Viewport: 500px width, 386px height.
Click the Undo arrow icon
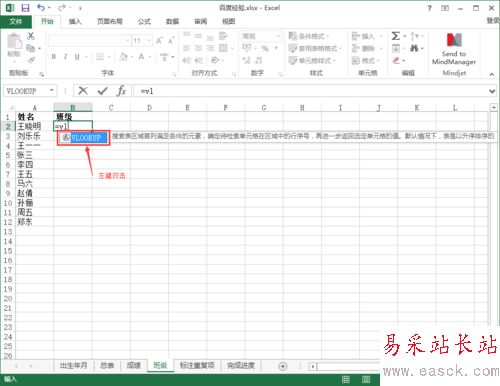[41, 7]
